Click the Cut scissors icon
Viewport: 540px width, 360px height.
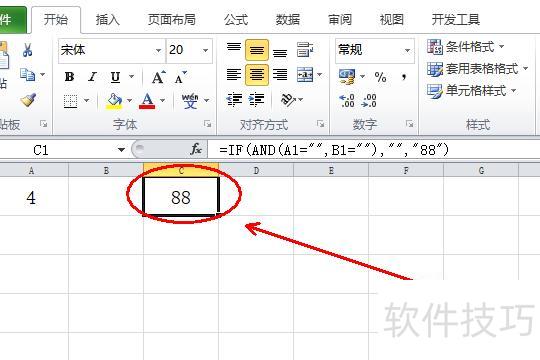[28, 50]
